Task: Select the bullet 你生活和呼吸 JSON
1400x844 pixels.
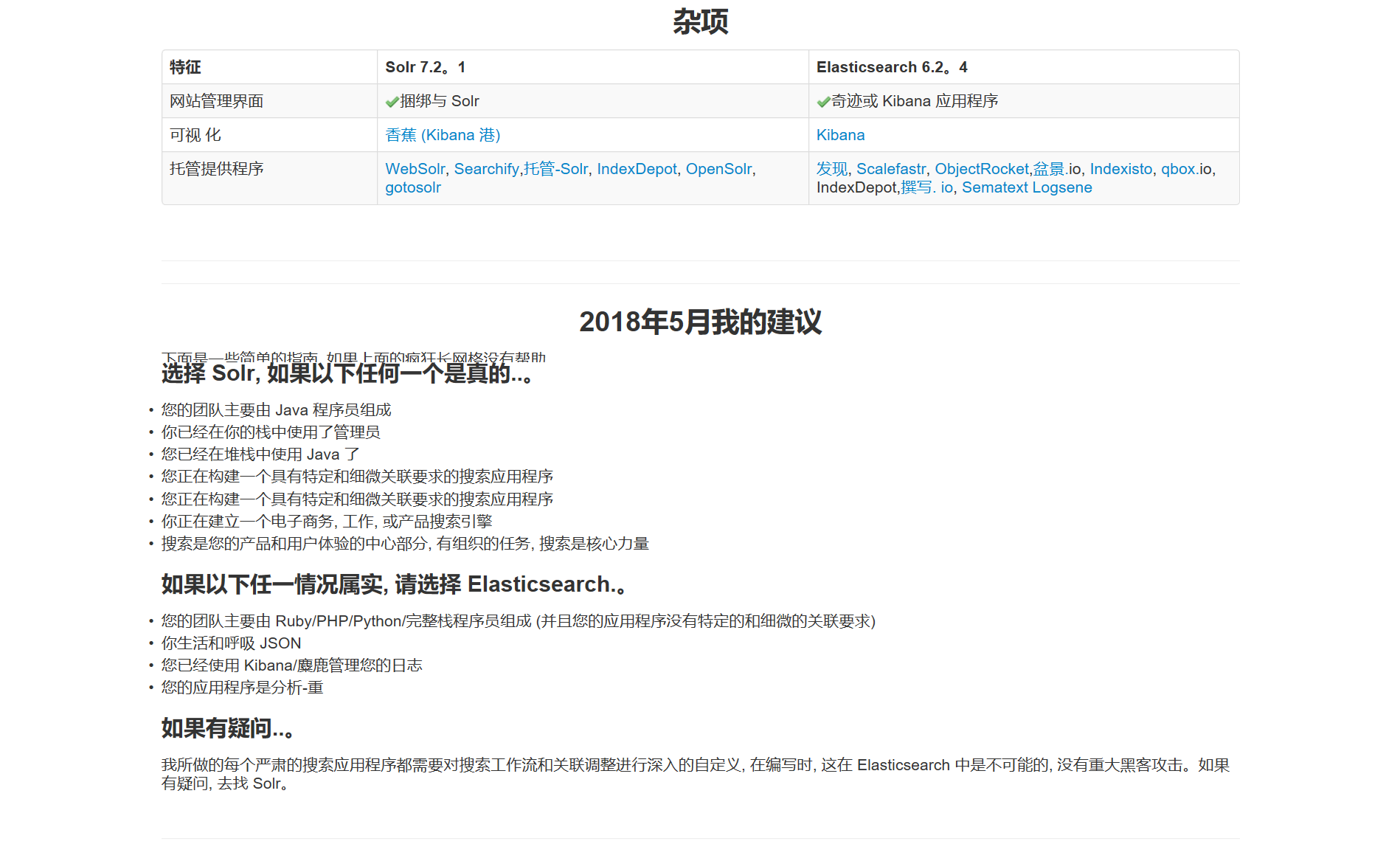Action: point(232,643)
